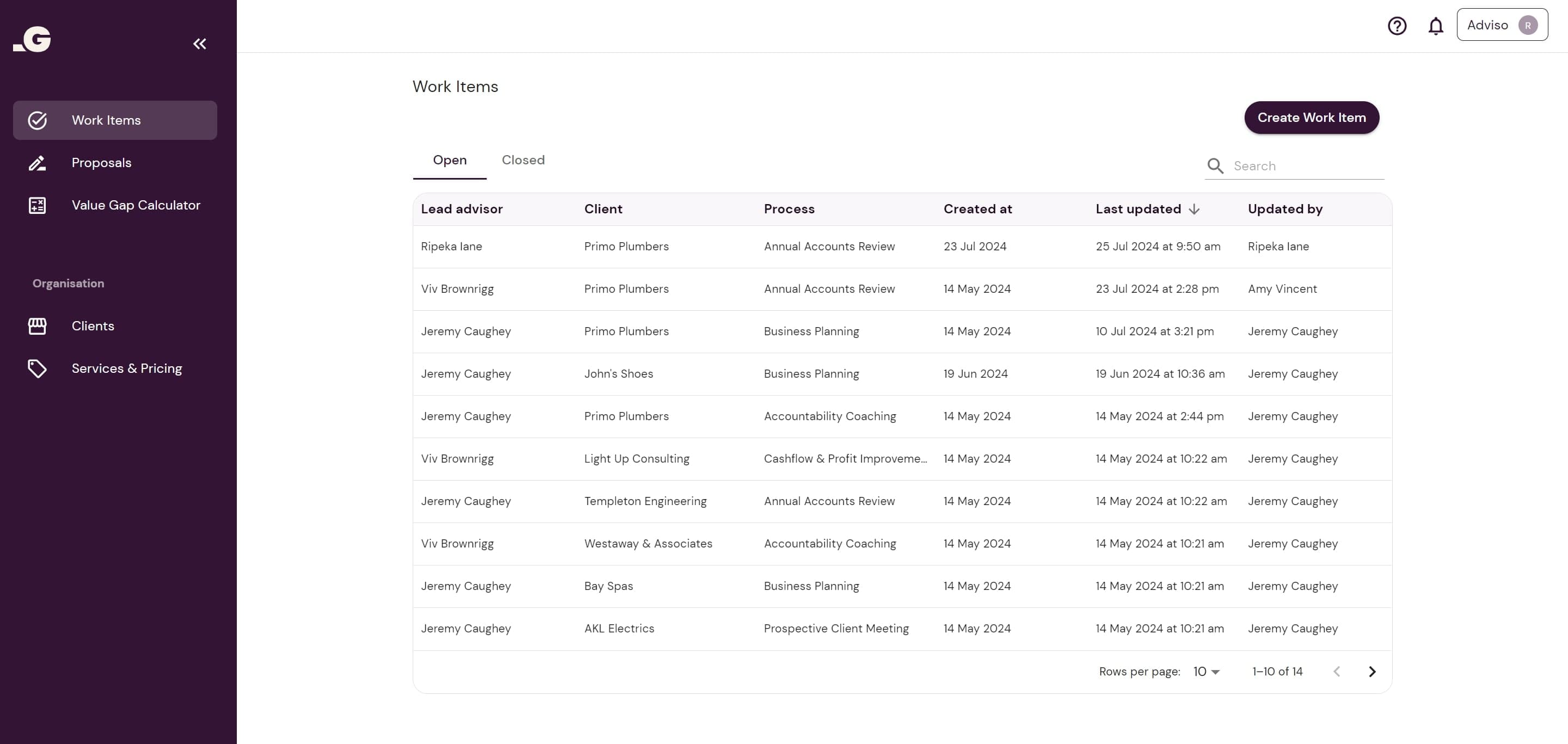Go to next page of work items
Image resolution: width=1568 pixels, height=744 pixels.
[1372, 672]
